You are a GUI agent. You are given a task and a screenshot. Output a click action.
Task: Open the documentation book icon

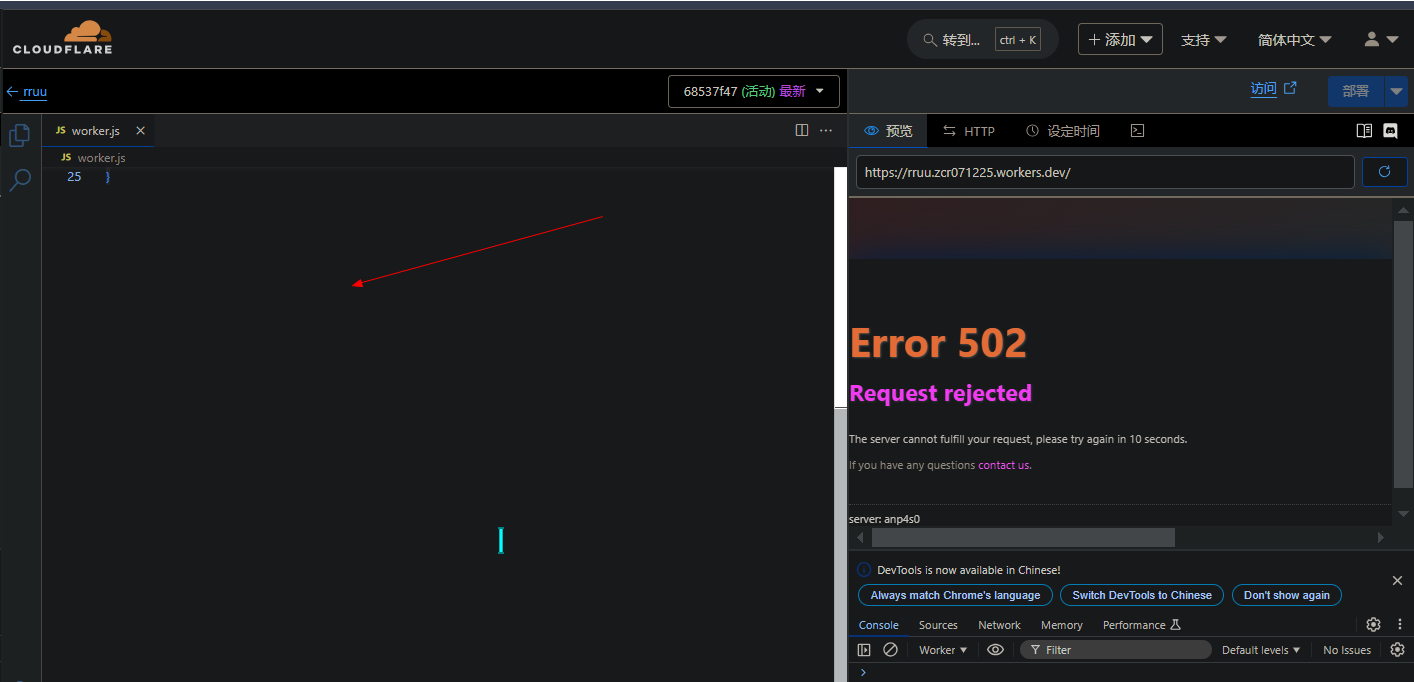click(x=1364, y=131)
